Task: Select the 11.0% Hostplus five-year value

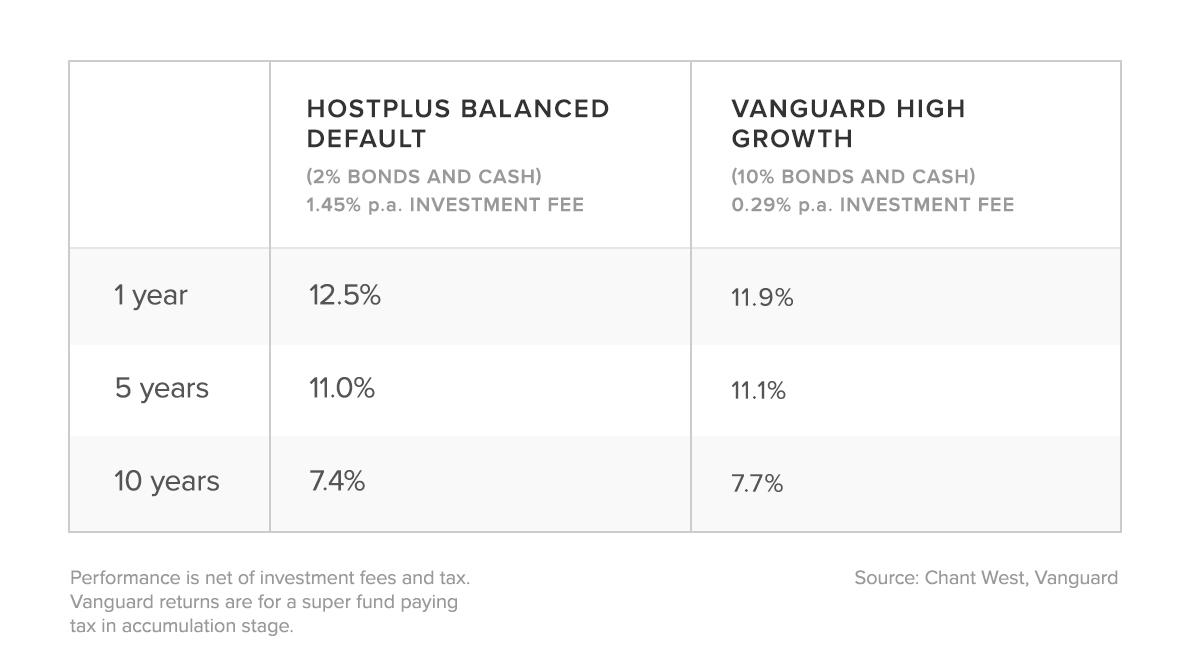Action: pyautogui.click(x=341, y=388)
